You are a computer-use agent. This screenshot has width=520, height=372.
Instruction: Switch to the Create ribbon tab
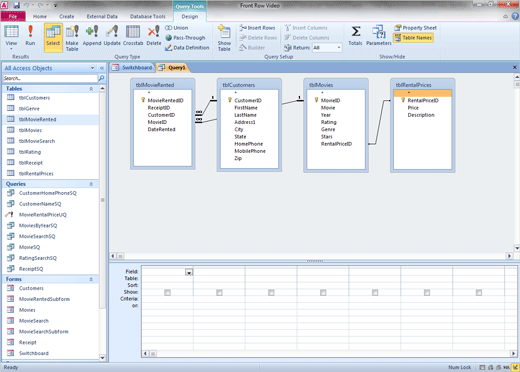pos(67,16)
